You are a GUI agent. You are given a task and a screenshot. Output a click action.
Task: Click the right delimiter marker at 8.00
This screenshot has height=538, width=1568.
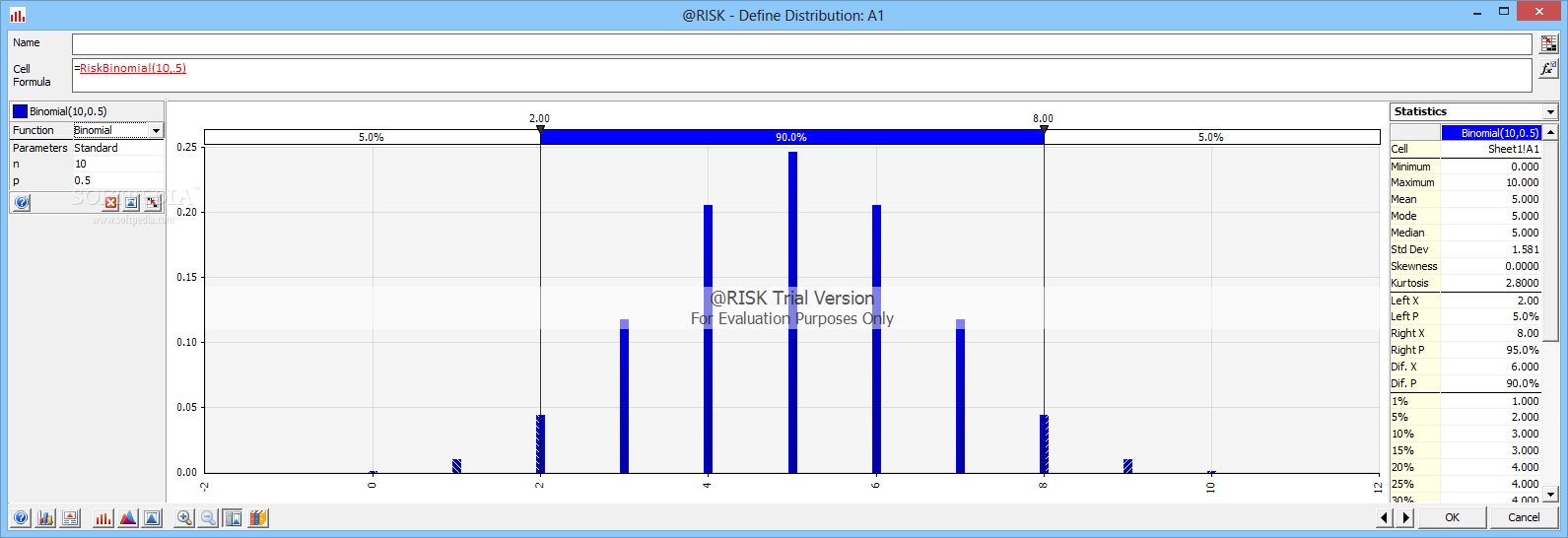tap(1044, 129)
